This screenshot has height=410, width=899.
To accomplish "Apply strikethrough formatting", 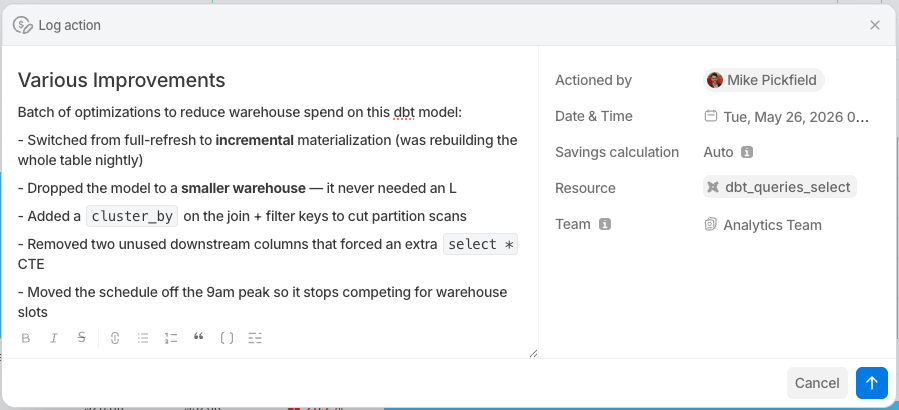I will [81, 338].
